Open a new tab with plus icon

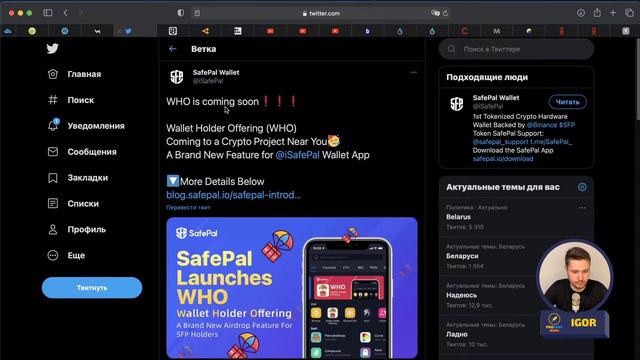(613, 13)
